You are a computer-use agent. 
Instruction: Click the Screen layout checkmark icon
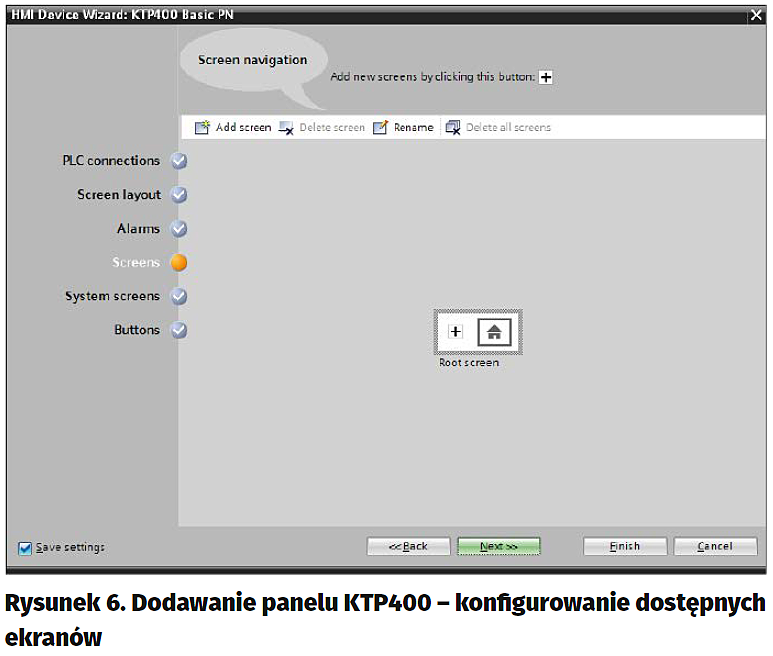(x=179, y=195)
